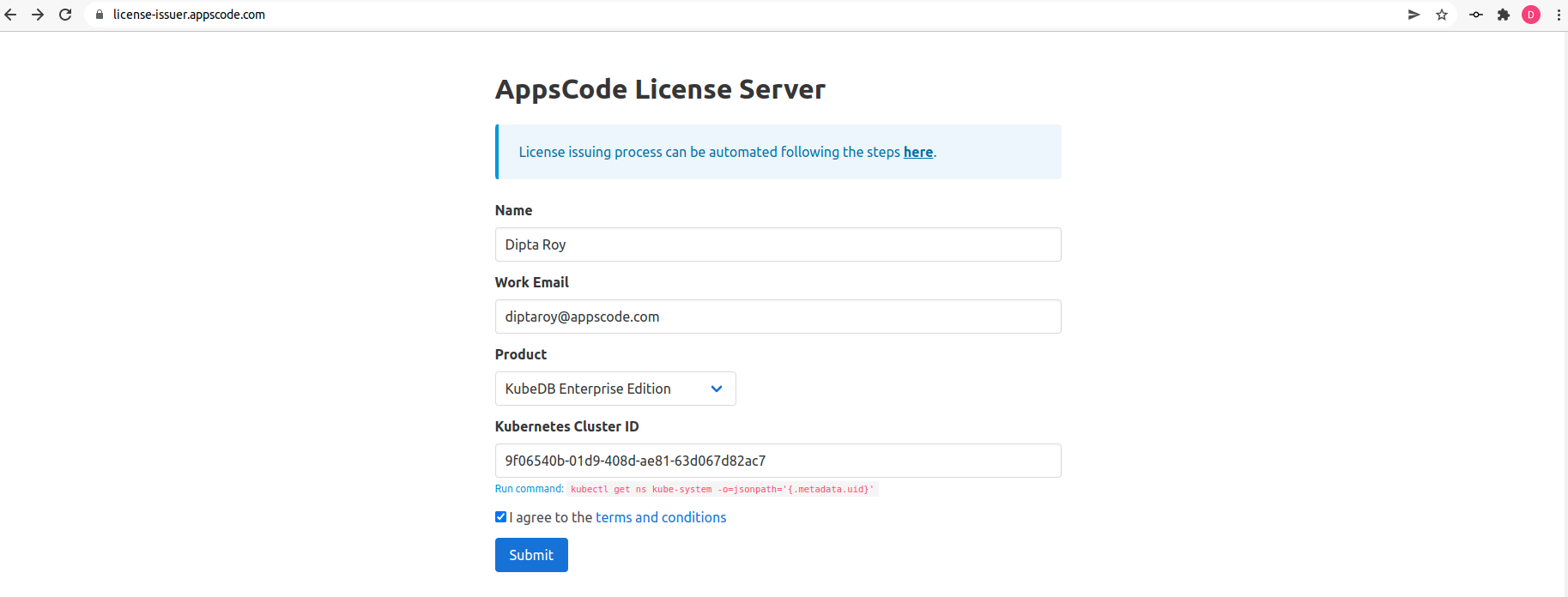Click the AppsCode License Server heading
The height and width of the screenshot is (597, 1568).
660,89
